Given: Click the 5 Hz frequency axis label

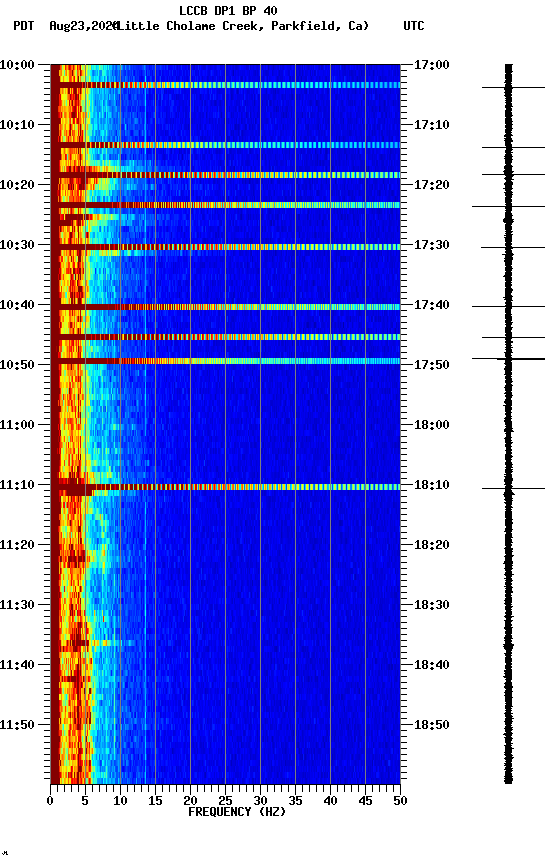Looking at the screenshot, I should 85,801.
